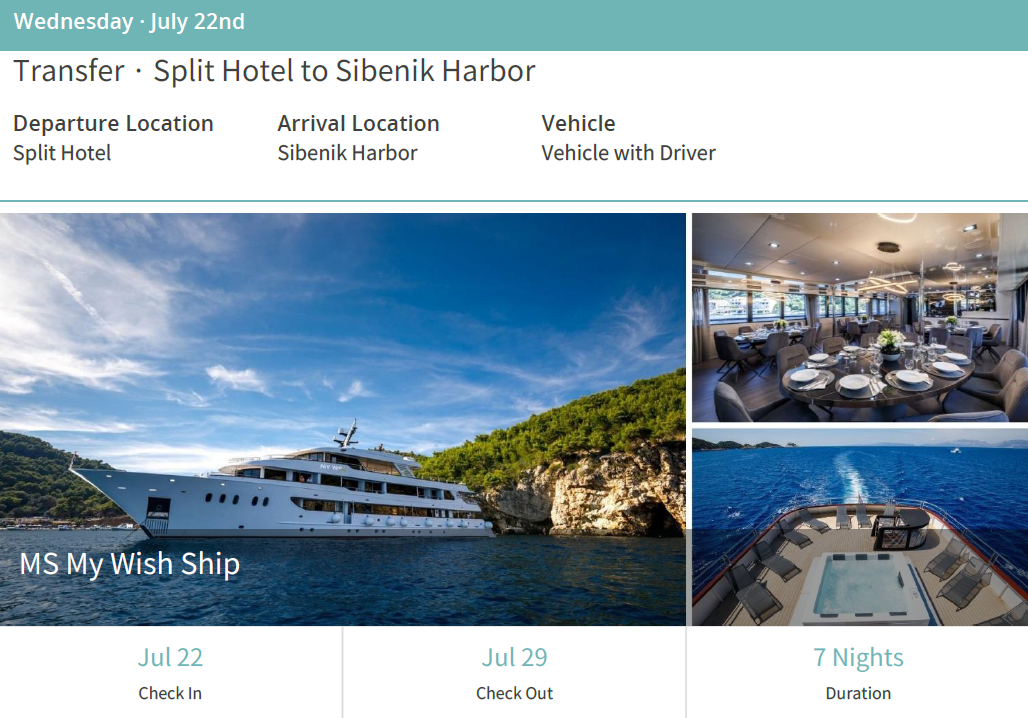This screenshot has width=1028, height=718.
Task: Select the Wednesday July 22nd date header
Action: click(129, 22)
